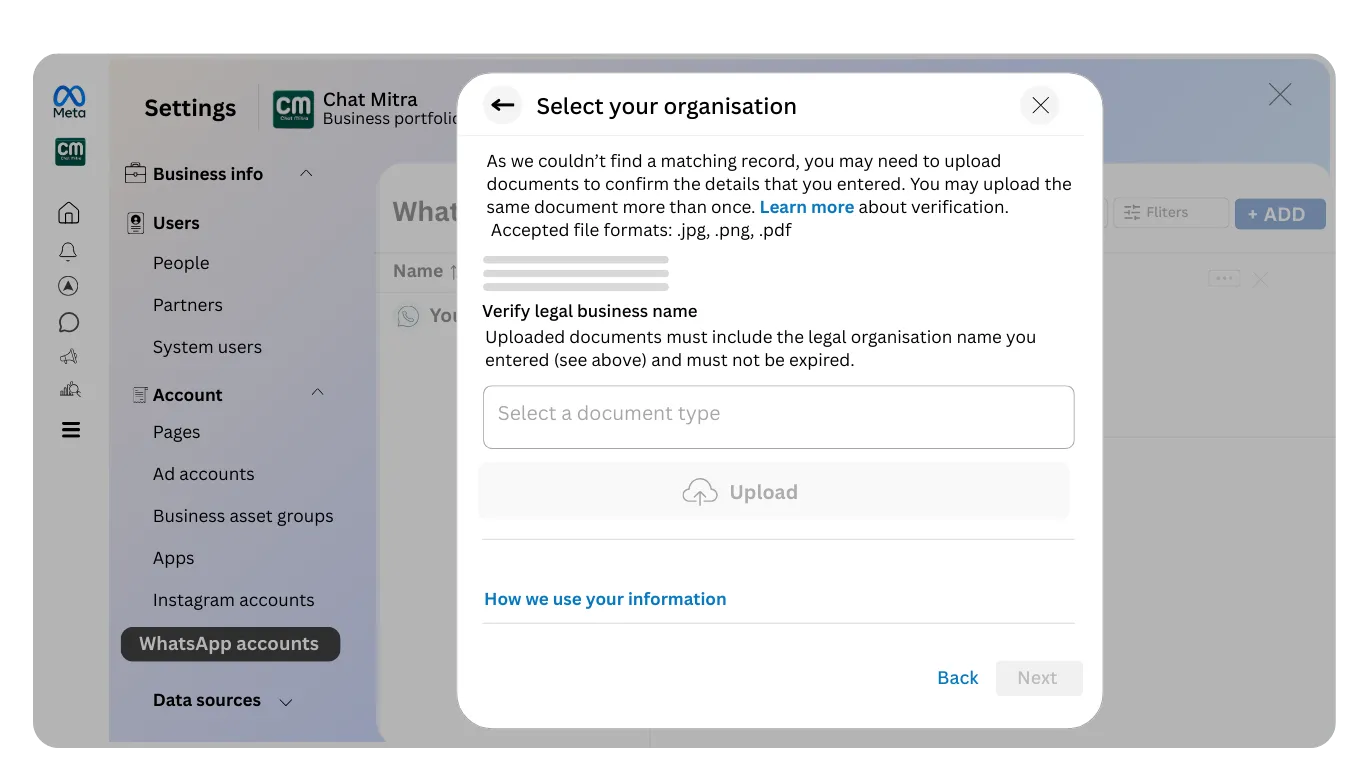Open notifications via the bell icon
The image size is (1366, 768).
point(68,251)
